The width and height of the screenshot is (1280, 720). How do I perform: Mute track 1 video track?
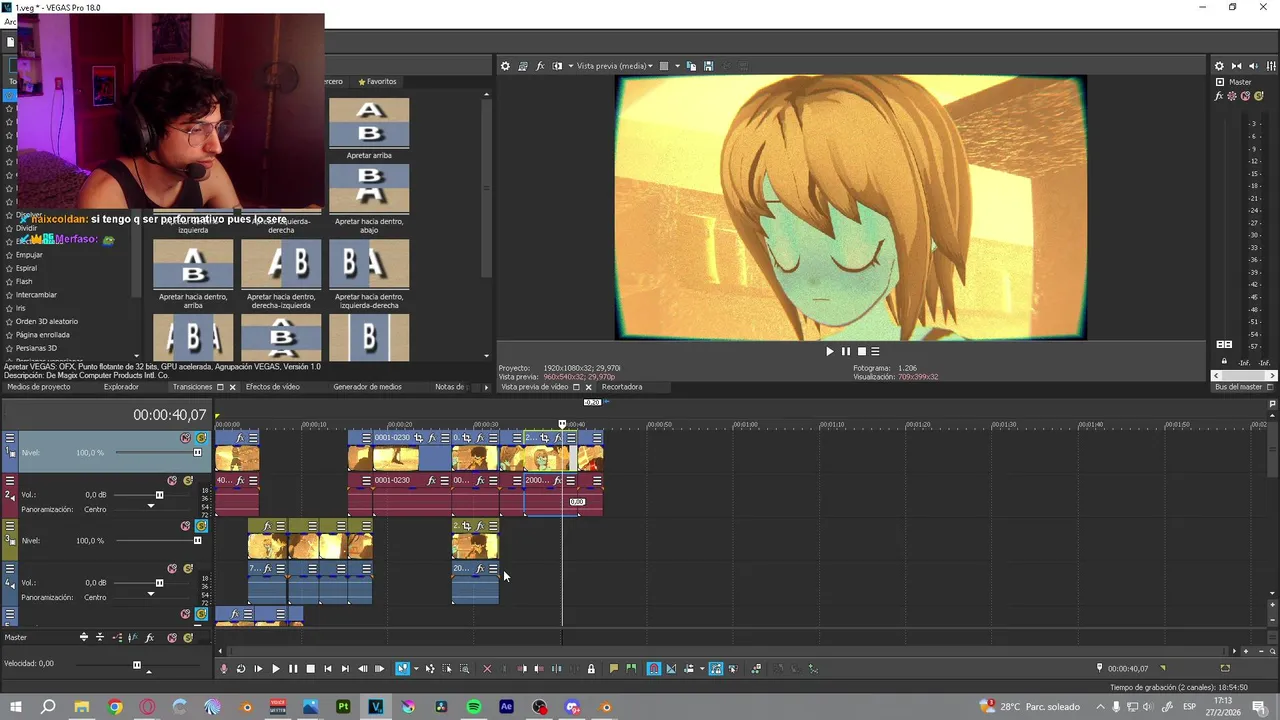(x=185, y=438)
